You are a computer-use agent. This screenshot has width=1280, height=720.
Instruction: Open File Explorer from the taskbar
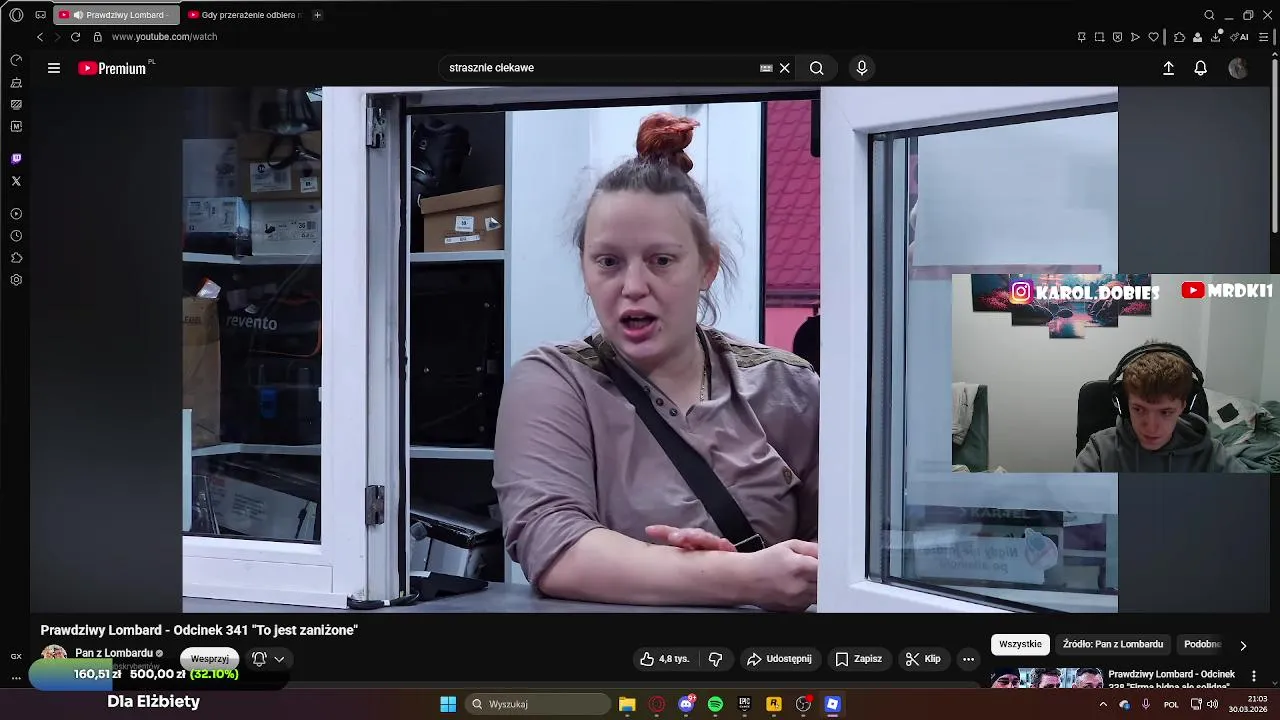tap(627, 704)
